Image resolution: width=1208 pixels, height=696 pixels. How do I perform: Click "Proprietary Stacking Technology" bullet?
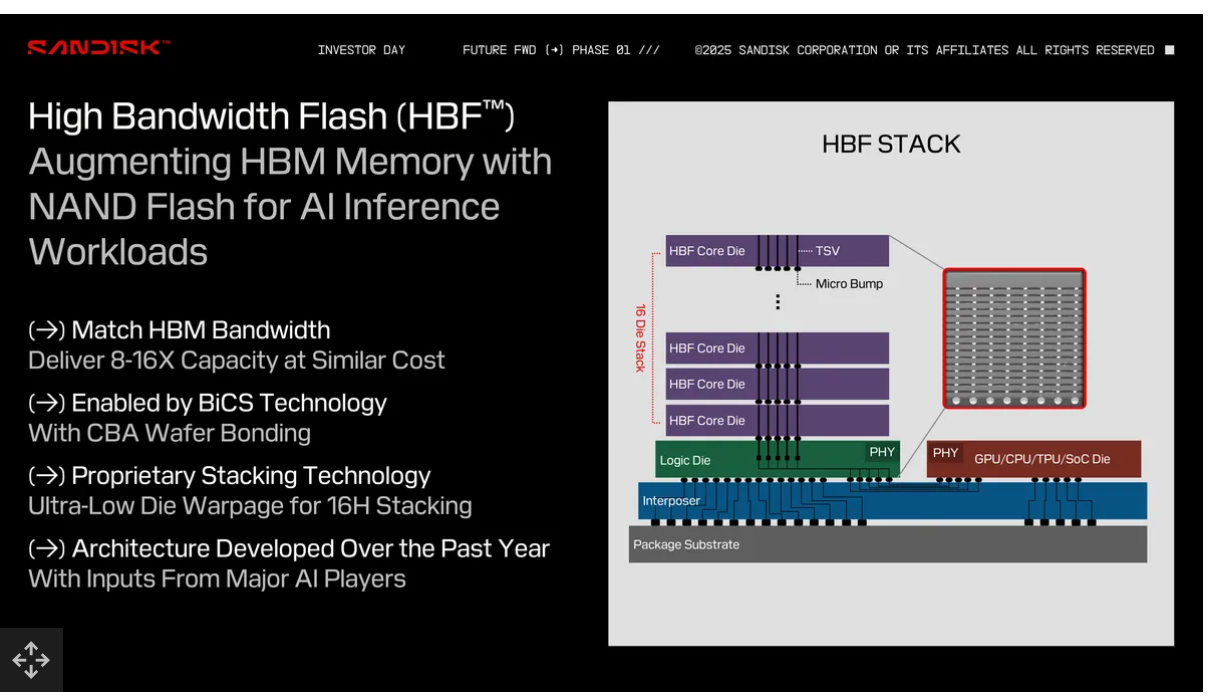point(229,476)
